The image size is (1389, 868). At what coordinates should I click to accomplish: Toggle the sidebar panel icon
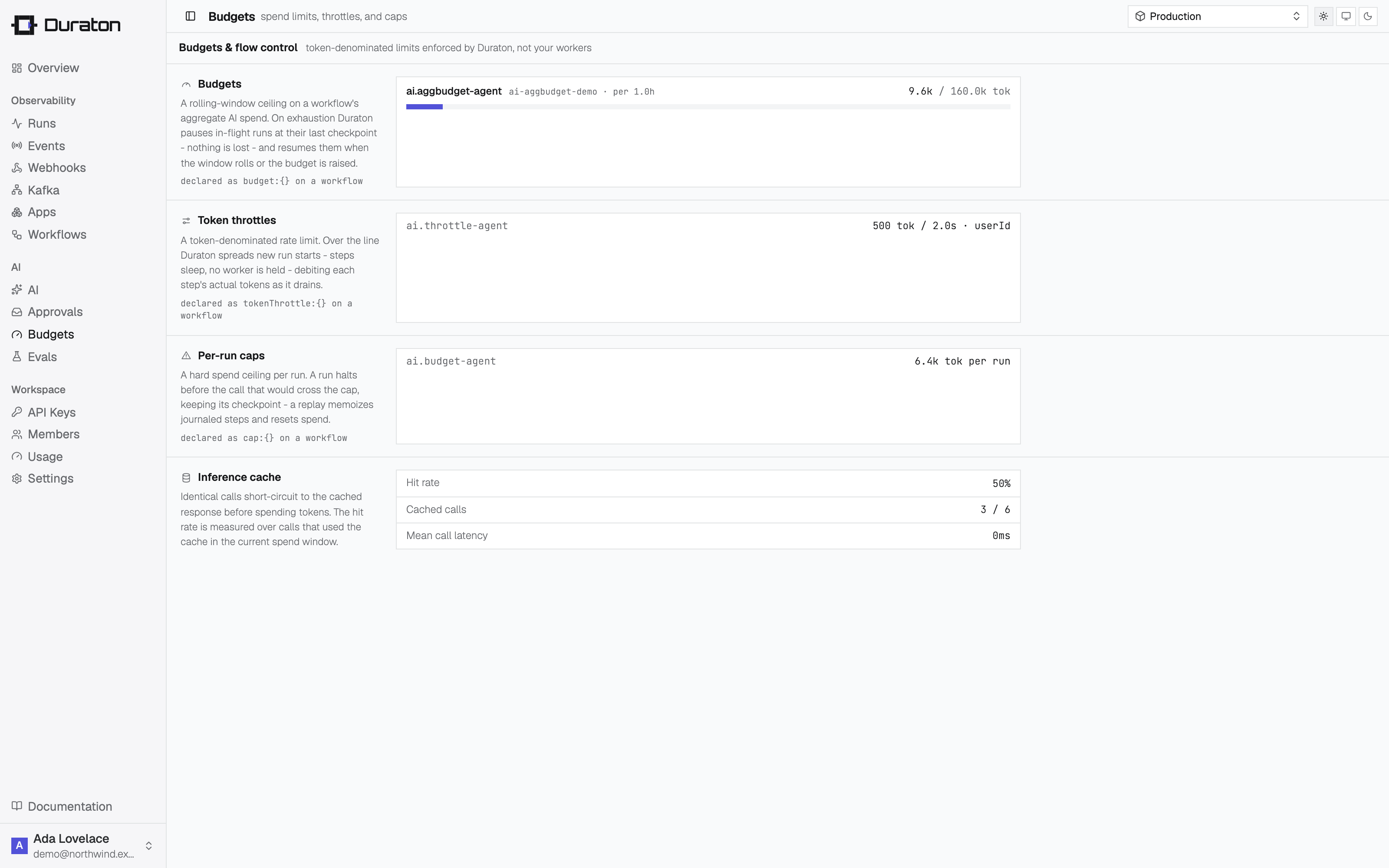pyautogui.click(x=191, y=16)
